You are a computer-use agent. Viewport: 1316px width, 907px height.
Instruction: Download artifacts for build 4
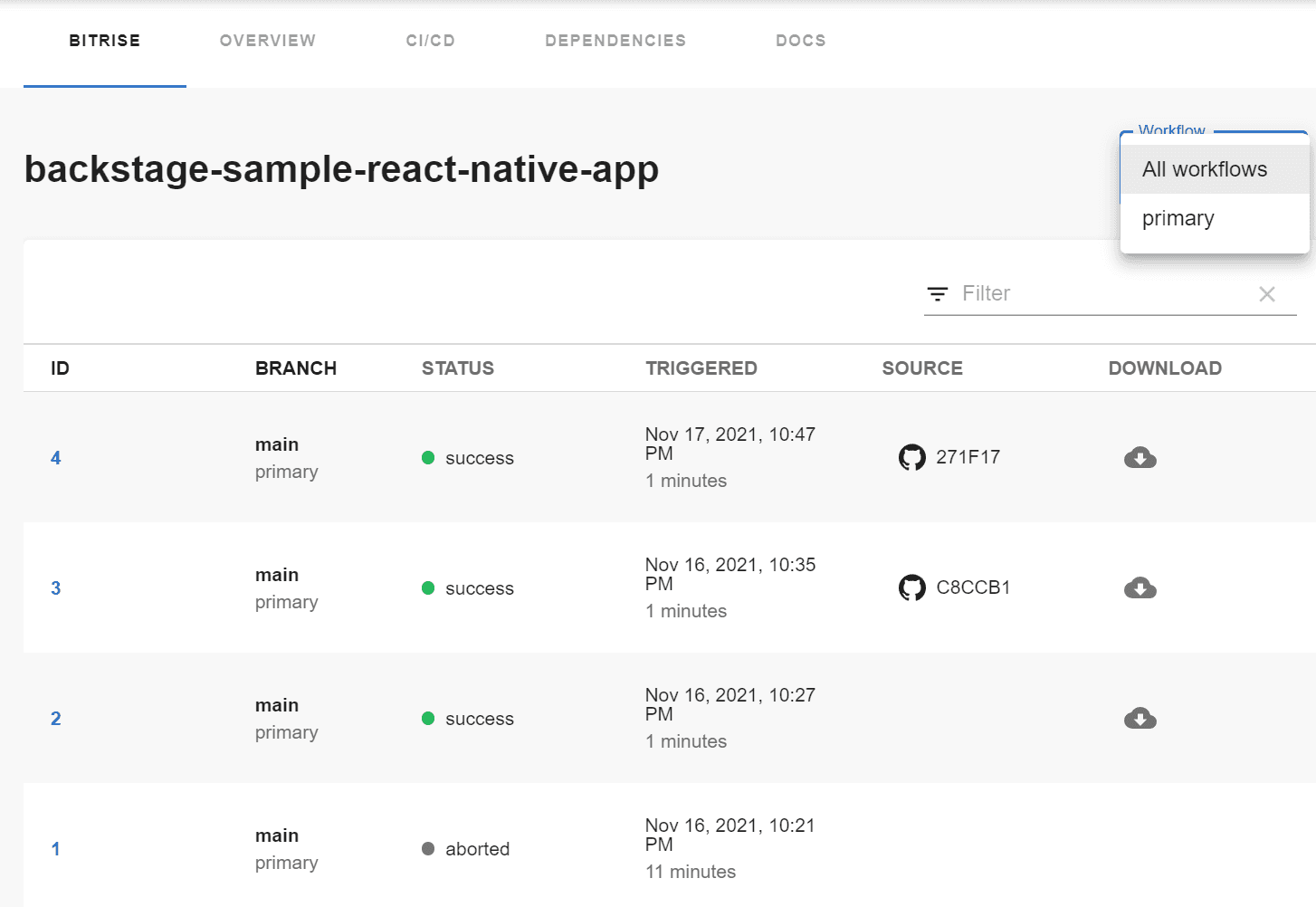pos(1140,458)
